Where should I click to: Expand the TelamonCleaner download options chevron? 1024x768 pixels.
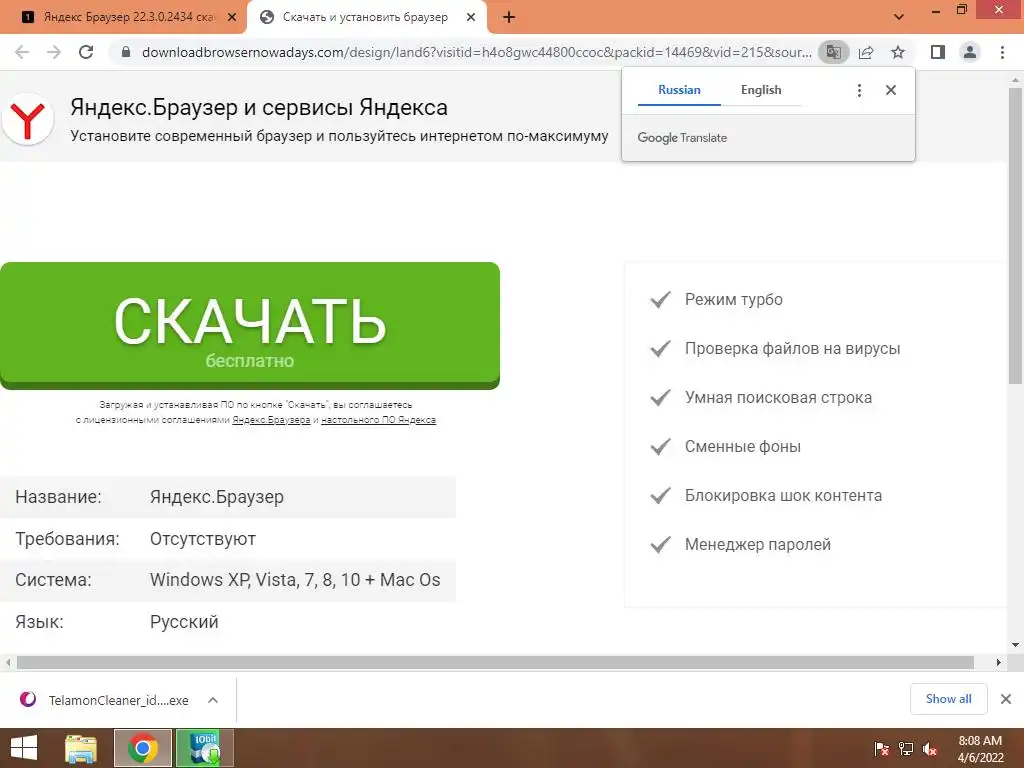[x=213, y=700]
